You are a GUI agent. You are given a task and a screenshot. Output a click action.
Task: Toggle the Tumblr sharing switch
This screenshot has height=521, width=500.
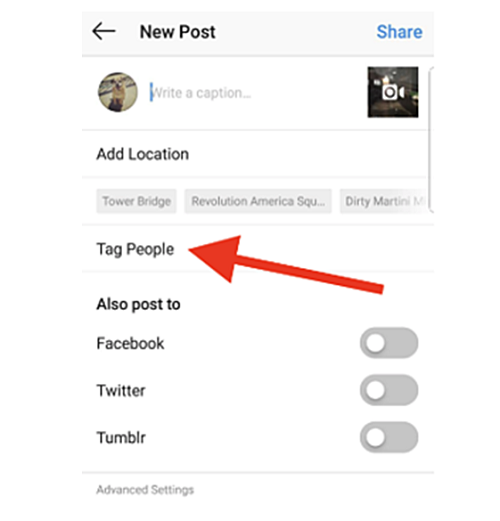[x=389, y=437]
